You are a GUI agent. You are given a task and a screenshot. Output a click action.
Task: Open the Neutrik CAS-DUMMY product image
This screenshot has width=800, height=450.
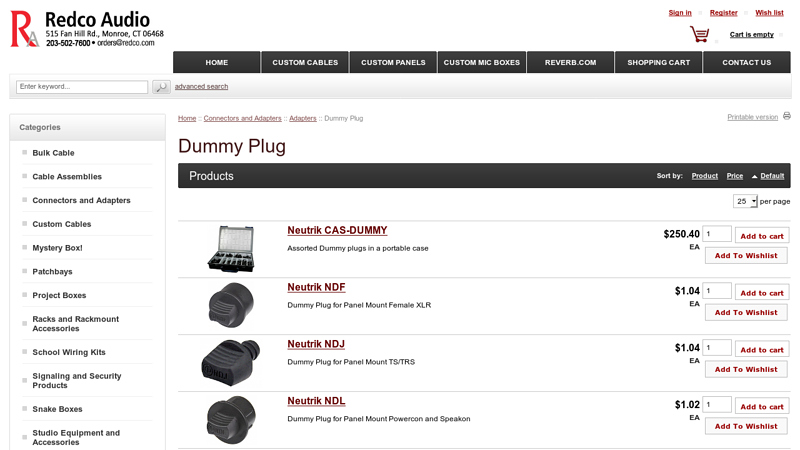[x=231, y=249]
